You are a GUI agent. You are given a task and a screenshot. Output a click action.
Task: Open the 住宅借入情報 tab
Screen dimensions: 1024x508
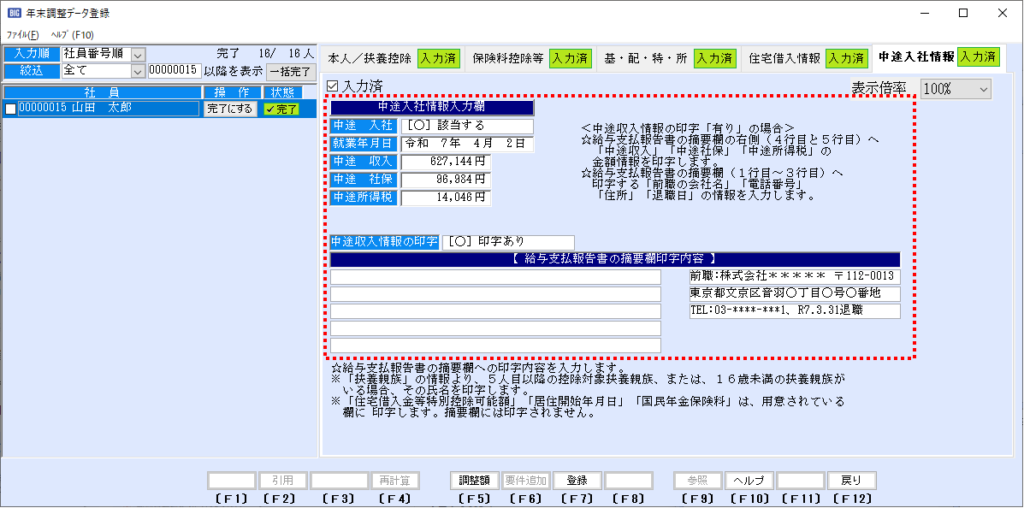785,58
